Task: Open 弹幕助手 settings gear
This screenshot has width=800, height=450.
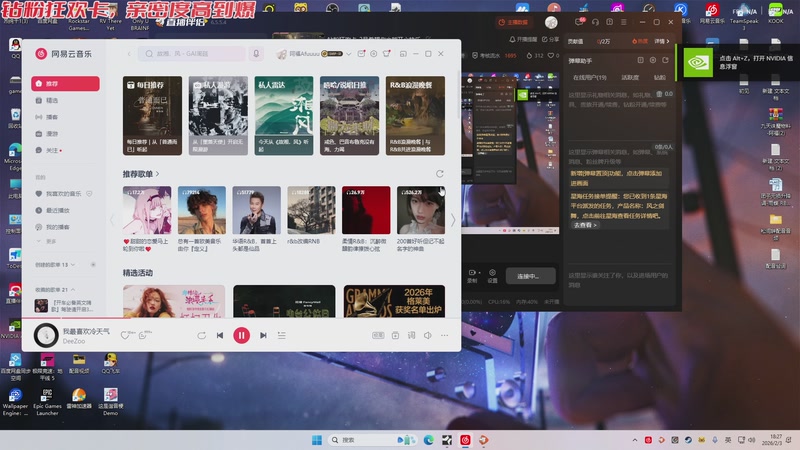Action: point(653,60)
